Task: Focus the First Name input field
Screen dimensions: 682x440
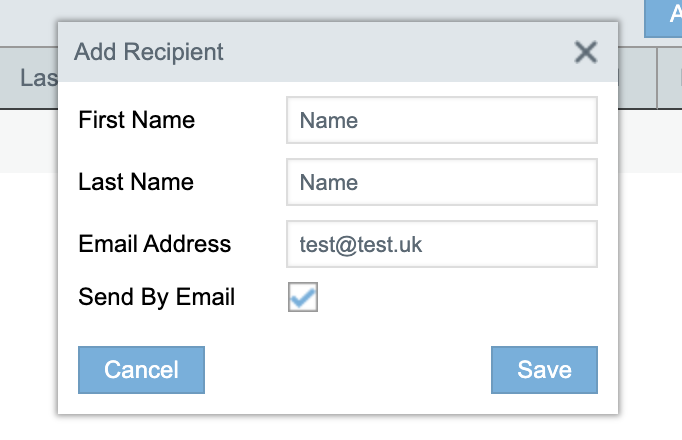Action: point(441,121)
